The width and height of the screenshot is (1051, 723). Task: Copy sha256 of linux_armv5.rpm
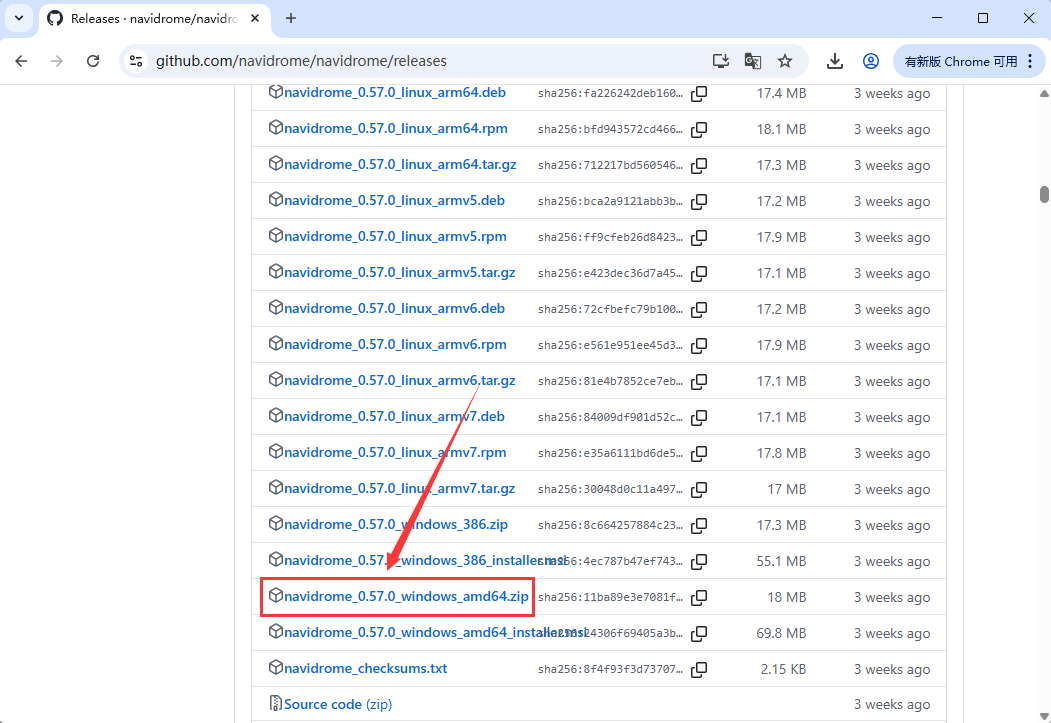tap(698, 237)
